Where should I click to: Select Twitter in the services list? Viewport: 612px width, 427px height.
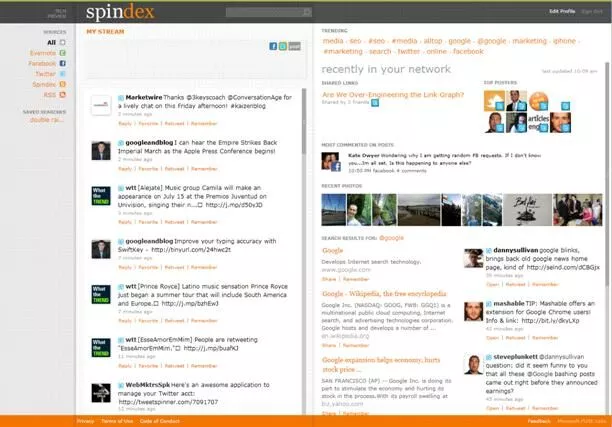[45, 73]
